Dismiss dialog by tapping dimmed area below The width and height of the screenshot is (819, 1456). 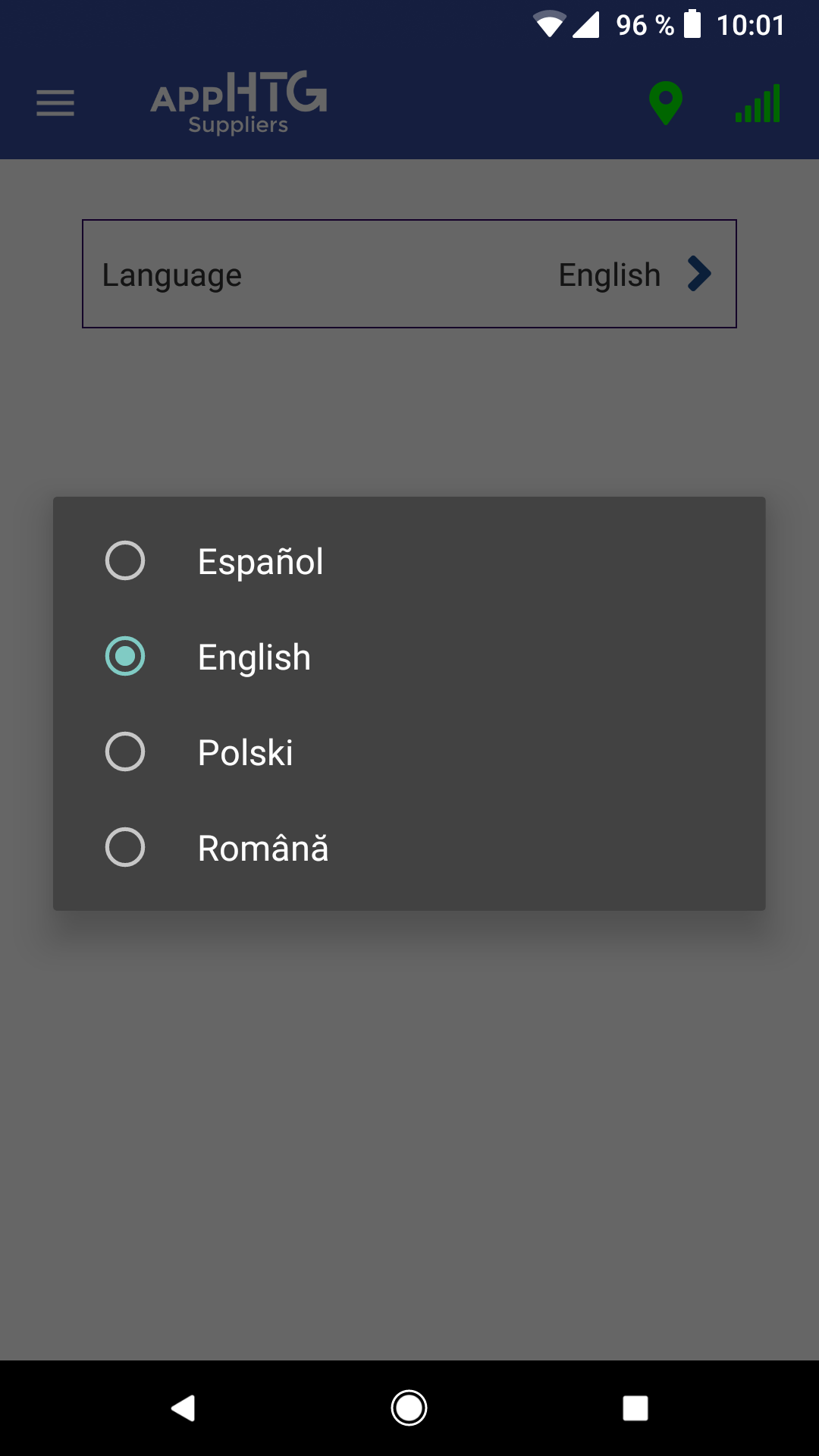[x=409, y=1137]
